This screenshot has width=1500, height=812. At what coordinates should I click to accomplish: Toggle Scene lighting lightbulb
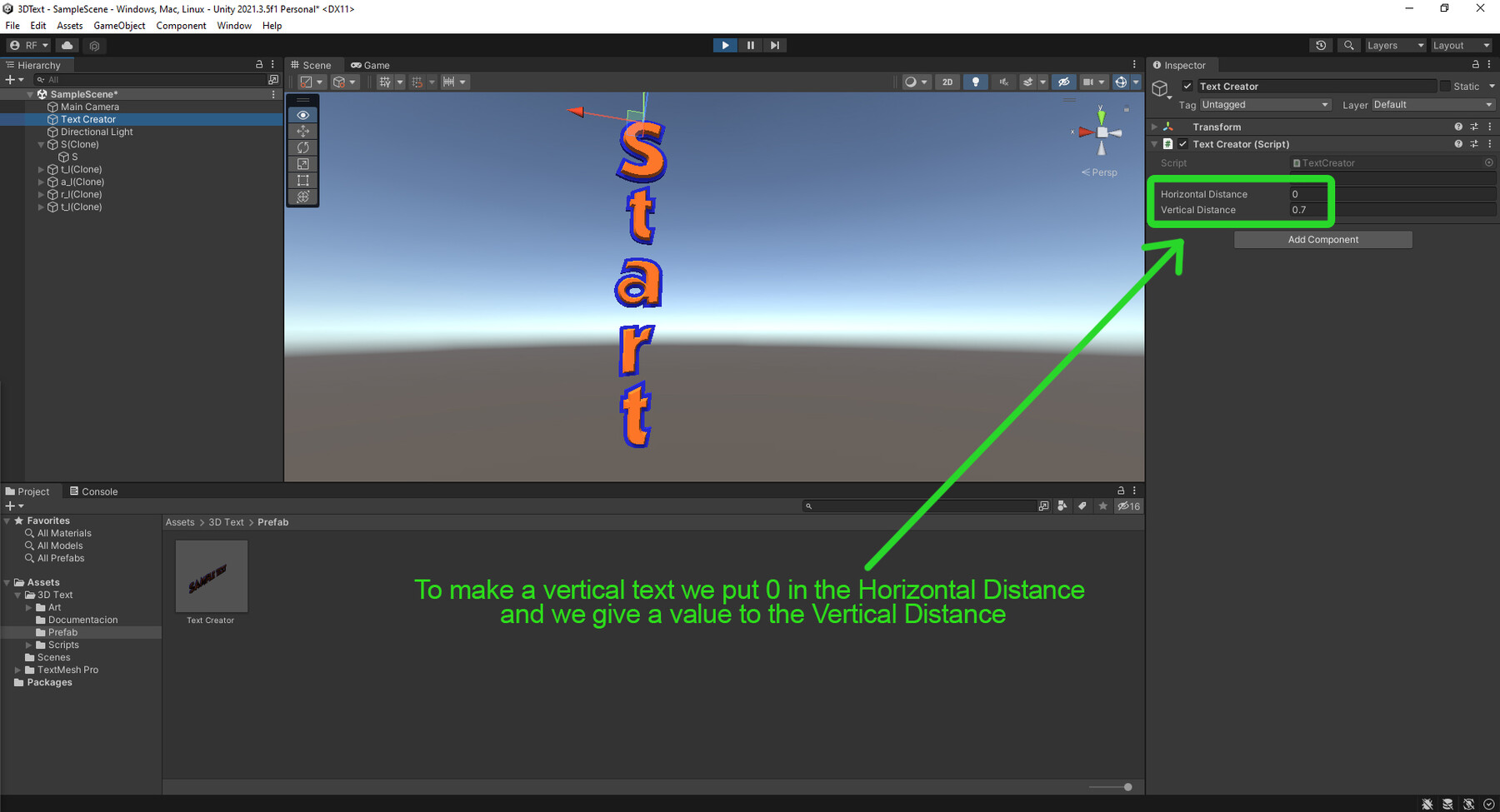976,82
